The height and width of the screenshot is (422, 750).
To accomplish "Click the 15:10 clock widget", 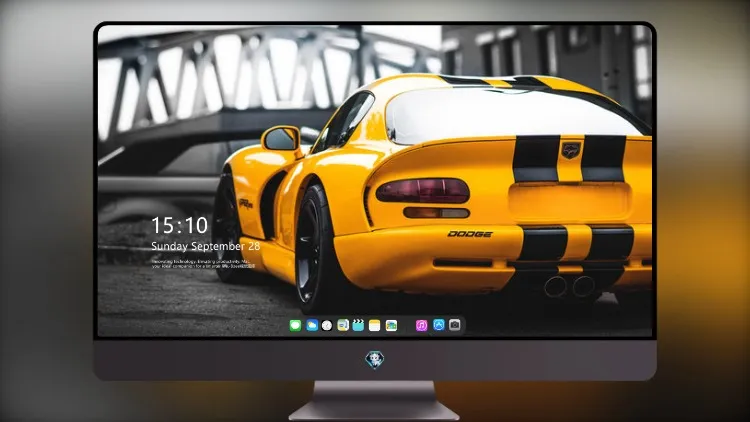I will [x=180, y=225].
